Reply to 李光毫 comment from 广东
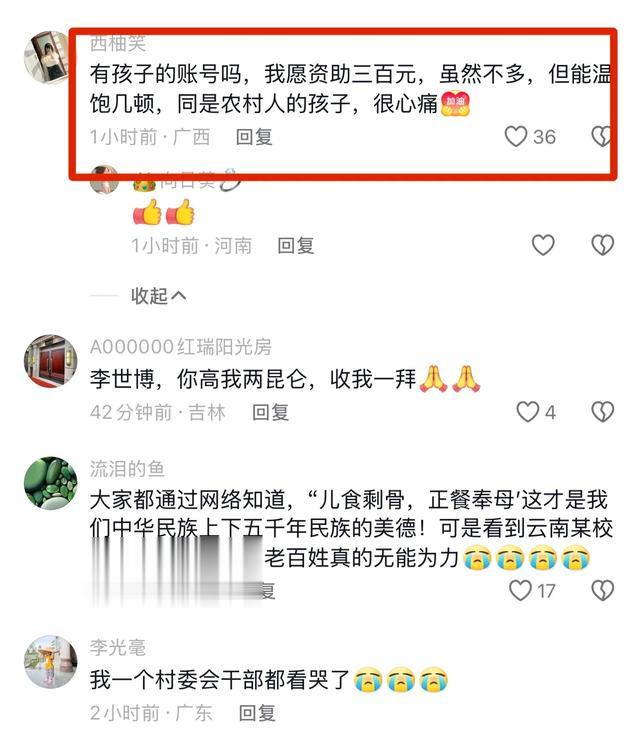 [x=257, y=713]
